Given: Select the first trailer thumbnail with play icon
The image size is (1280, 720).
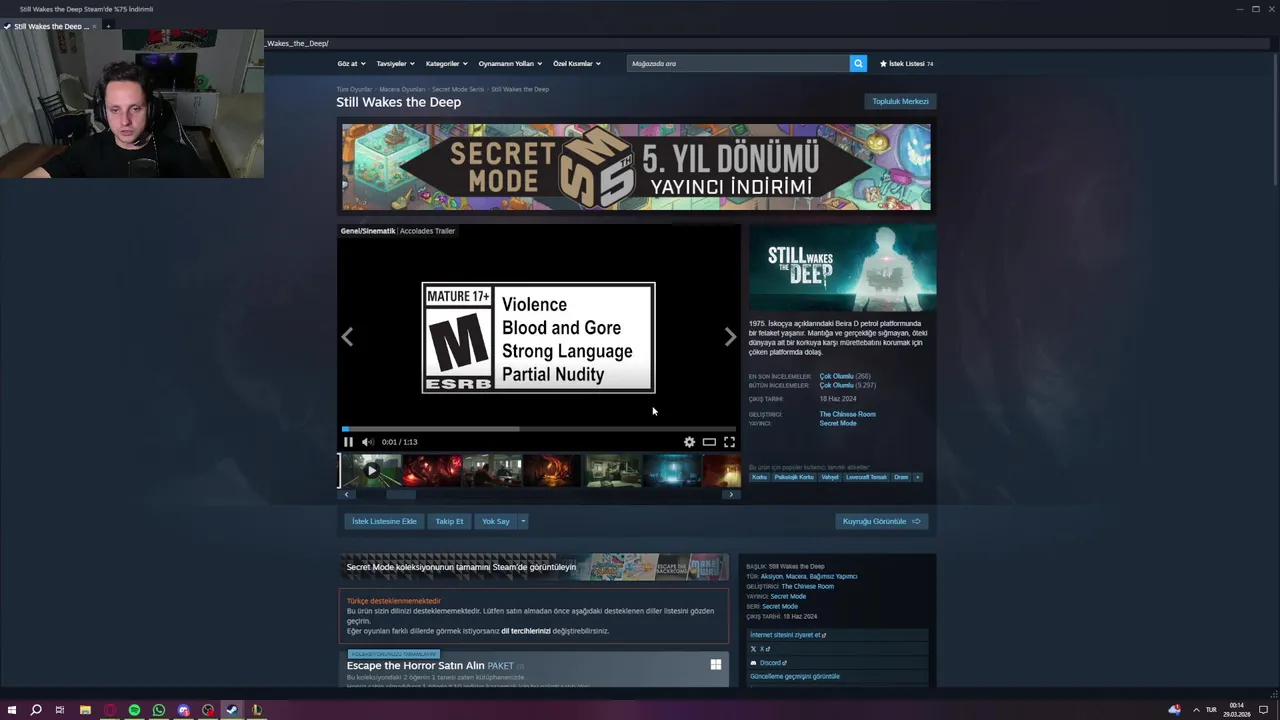Looking at the screenshot, I should point(371,470).
